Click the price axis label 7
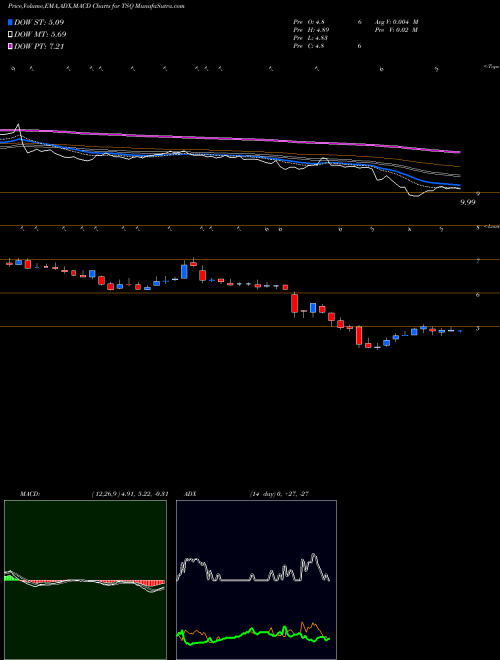 (478, 261)
